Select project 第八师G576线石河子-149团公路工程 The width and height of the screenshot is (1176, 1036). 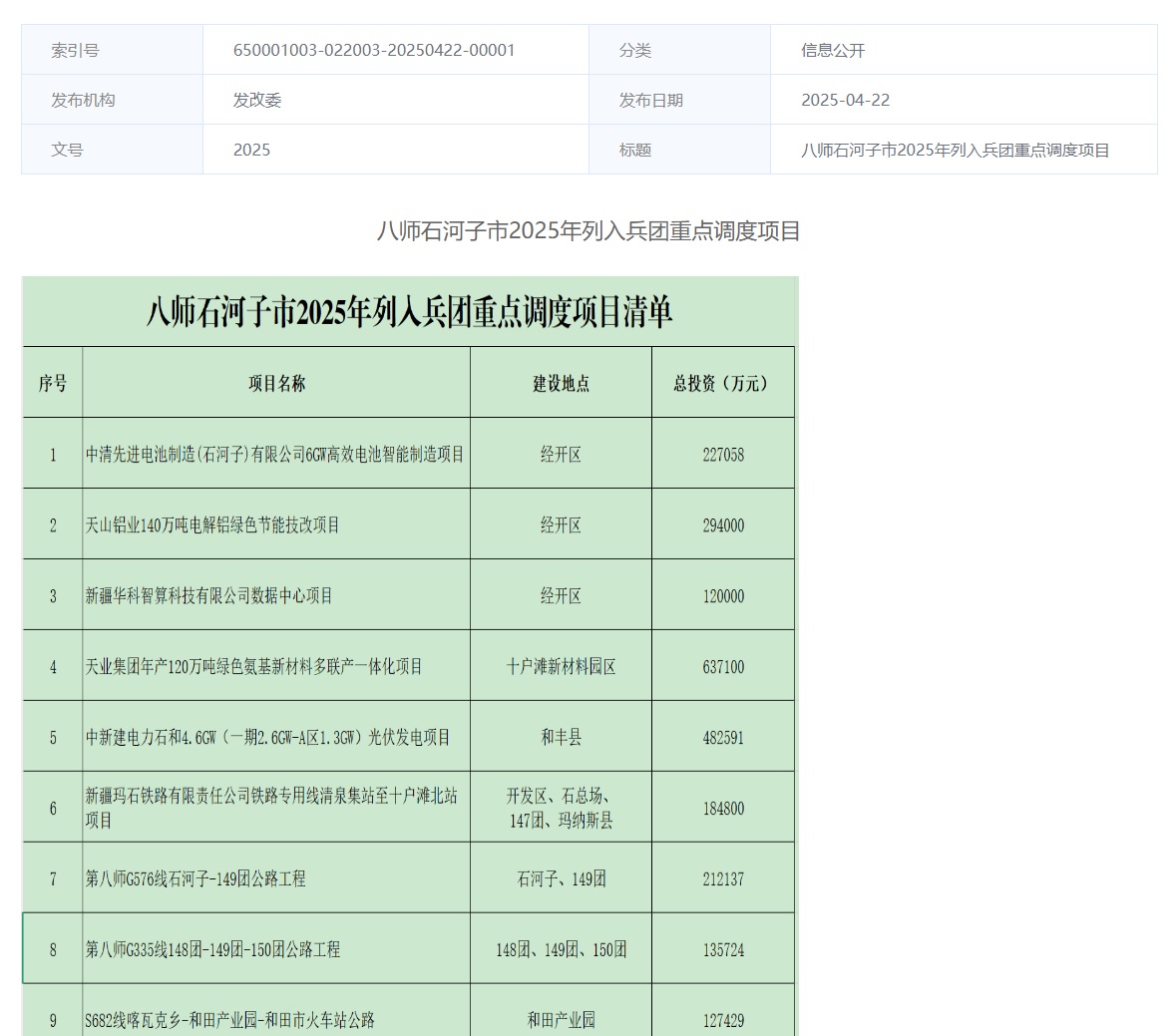point(195,878)
